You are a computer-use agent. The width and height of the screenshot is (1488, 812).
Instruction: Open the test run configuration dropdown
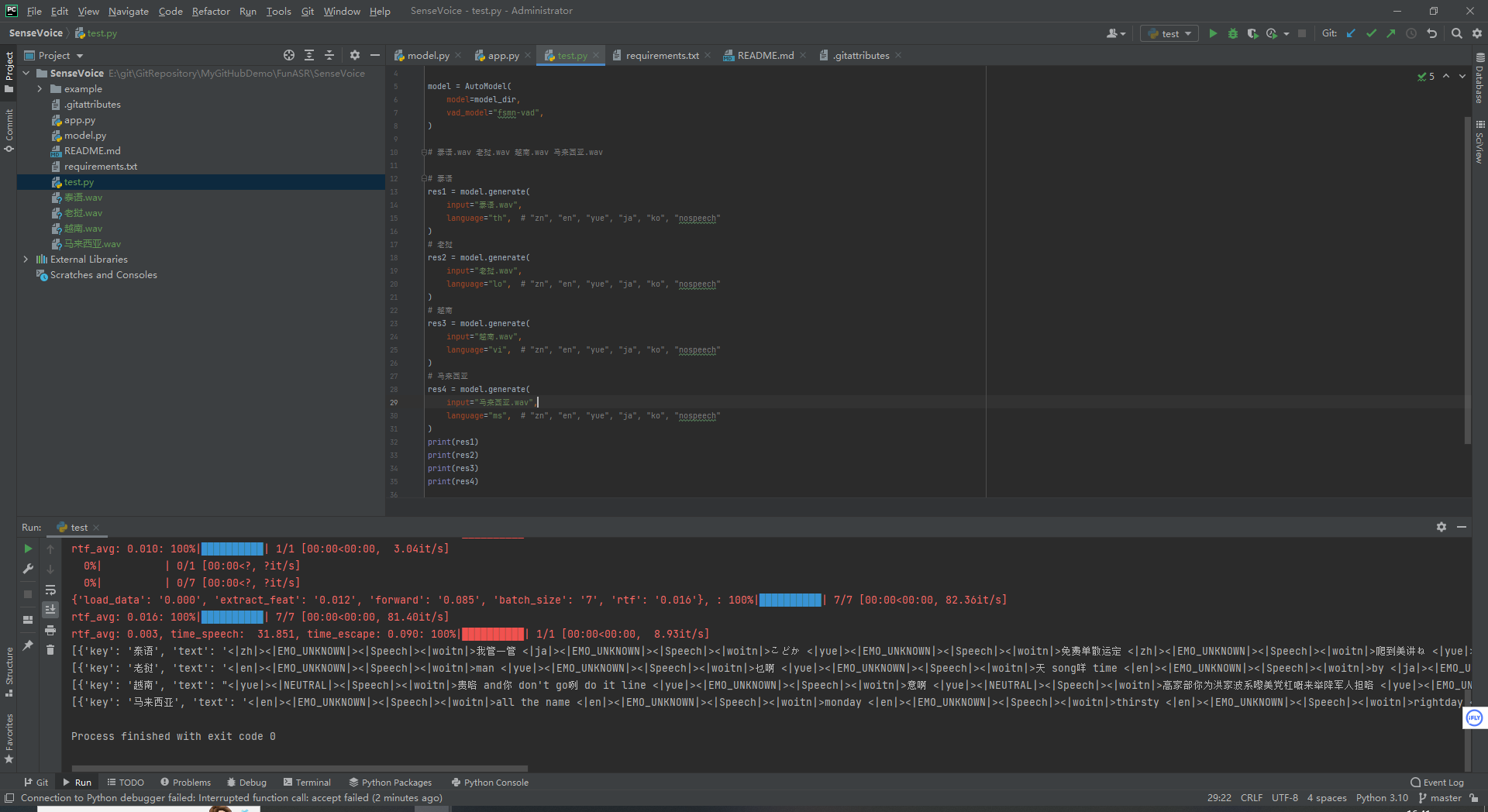[1169, 33]
